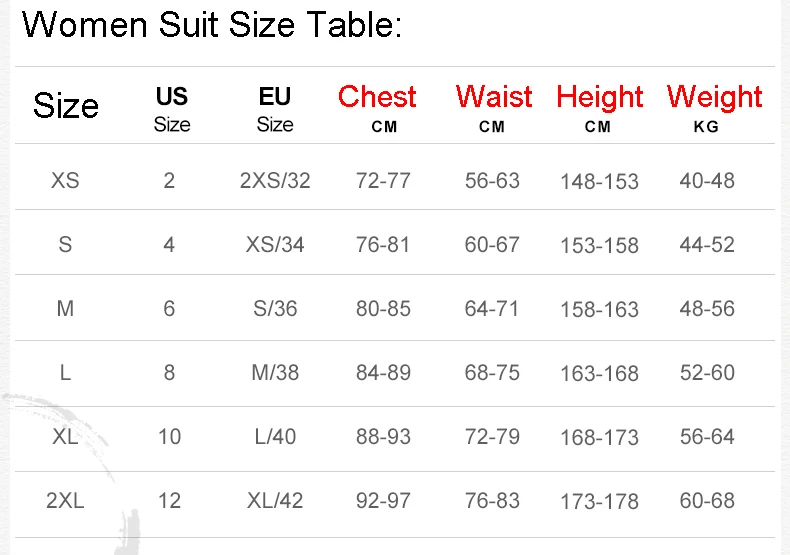Viewport: 790px width, 555px height.
Task: Select the US Size column header
Action: coord(172,109)
